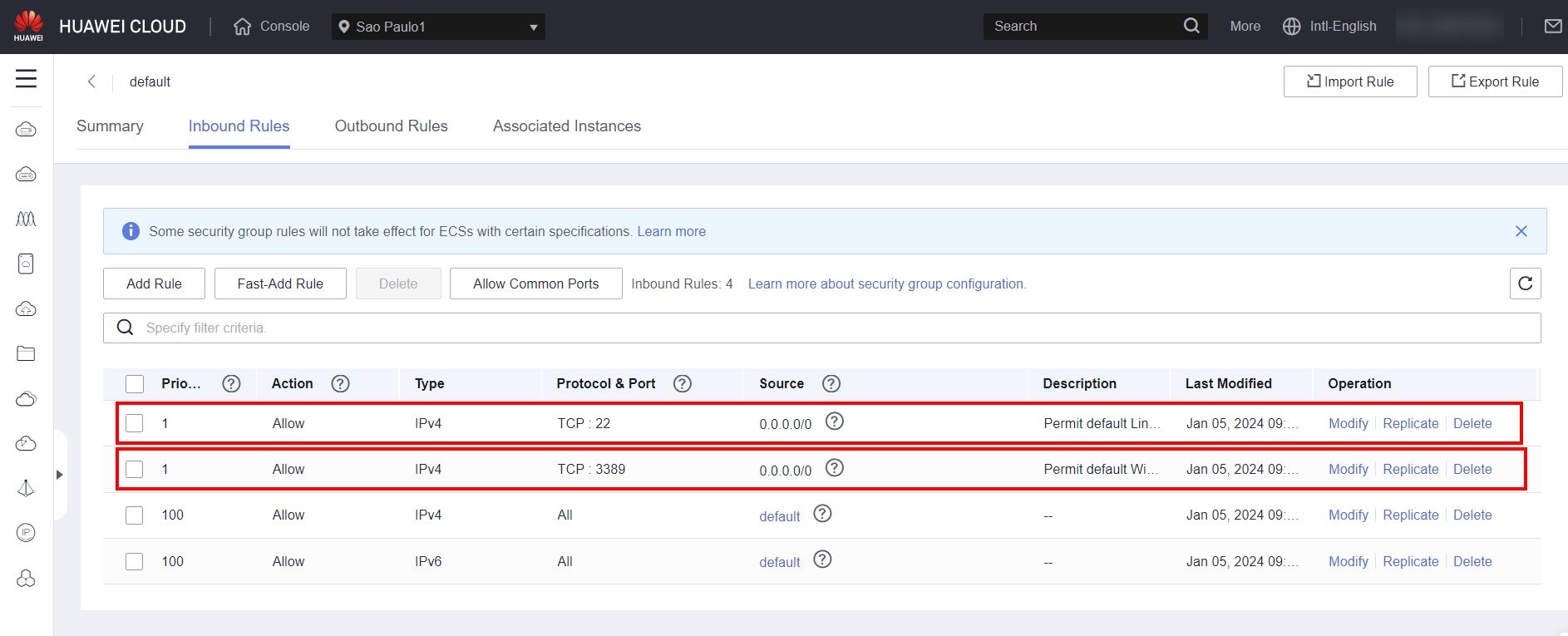
Task: Open the Associated Instances tab
Action: pyautogui.click(x=566, y=126)
